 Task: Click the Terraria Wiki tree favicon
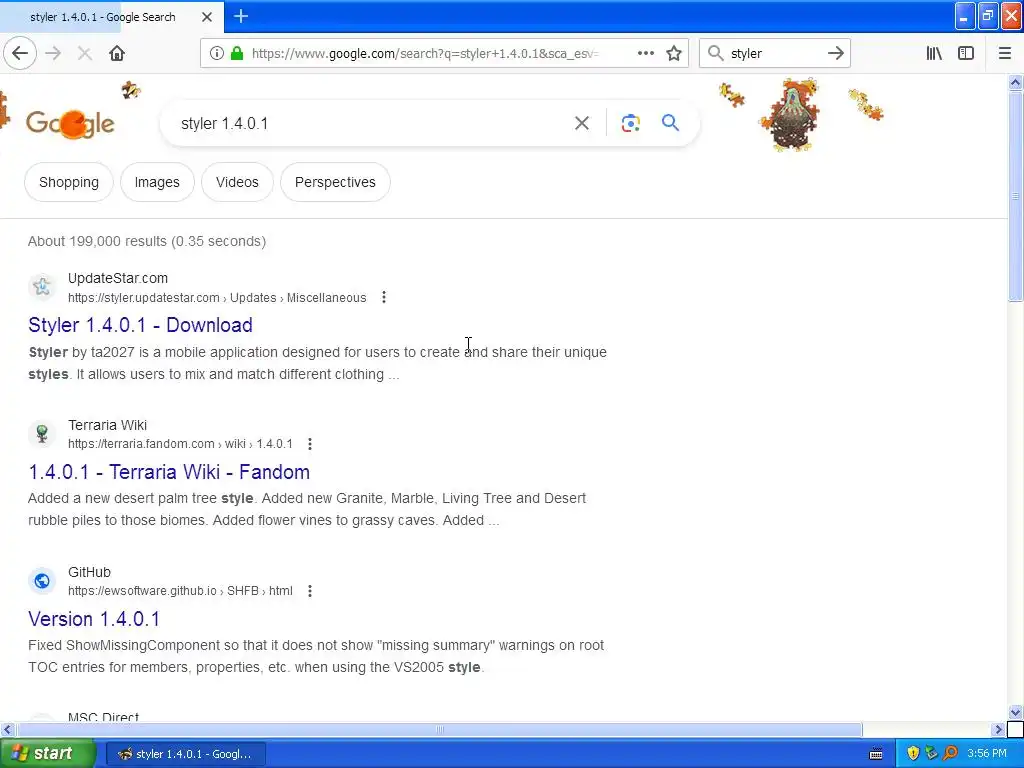click(42, 433)
